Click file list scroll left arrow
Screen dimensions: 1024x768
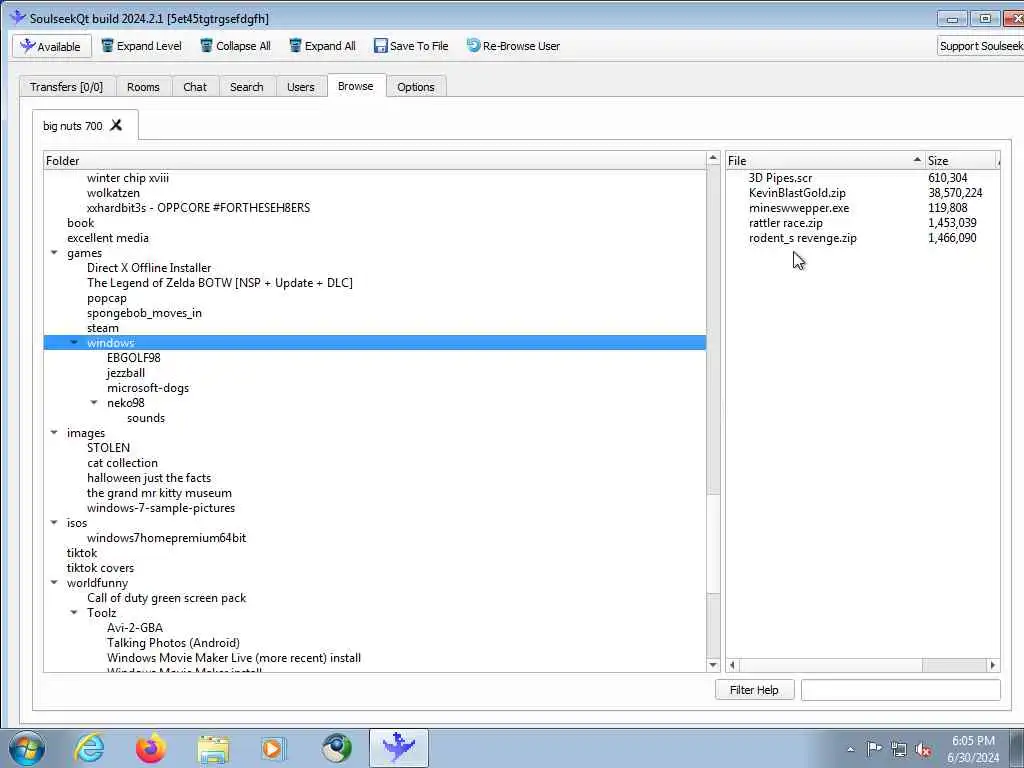pos(733,665)
